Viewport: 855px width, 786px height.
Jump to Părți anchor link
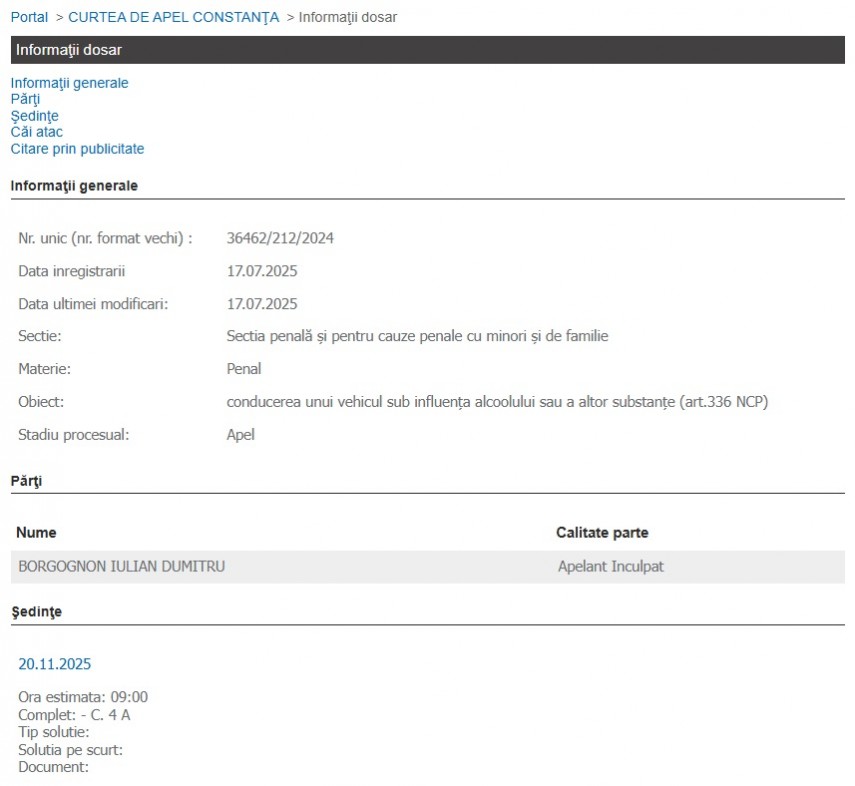click(25, 99)
